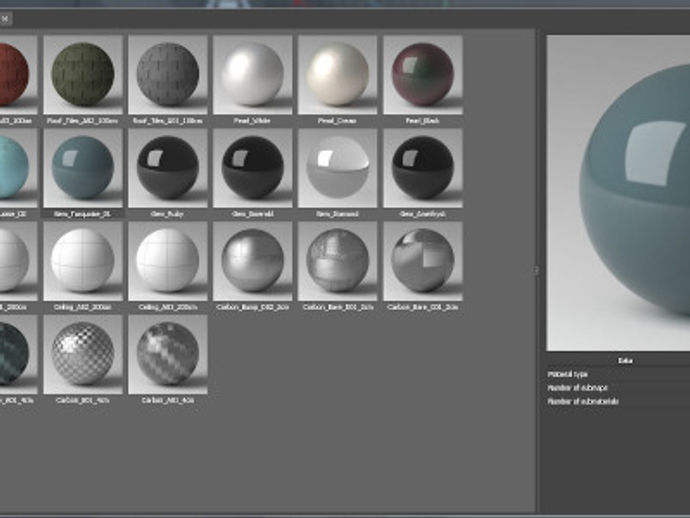
Task: Click the Material type row label
Action: click(568, 374)
